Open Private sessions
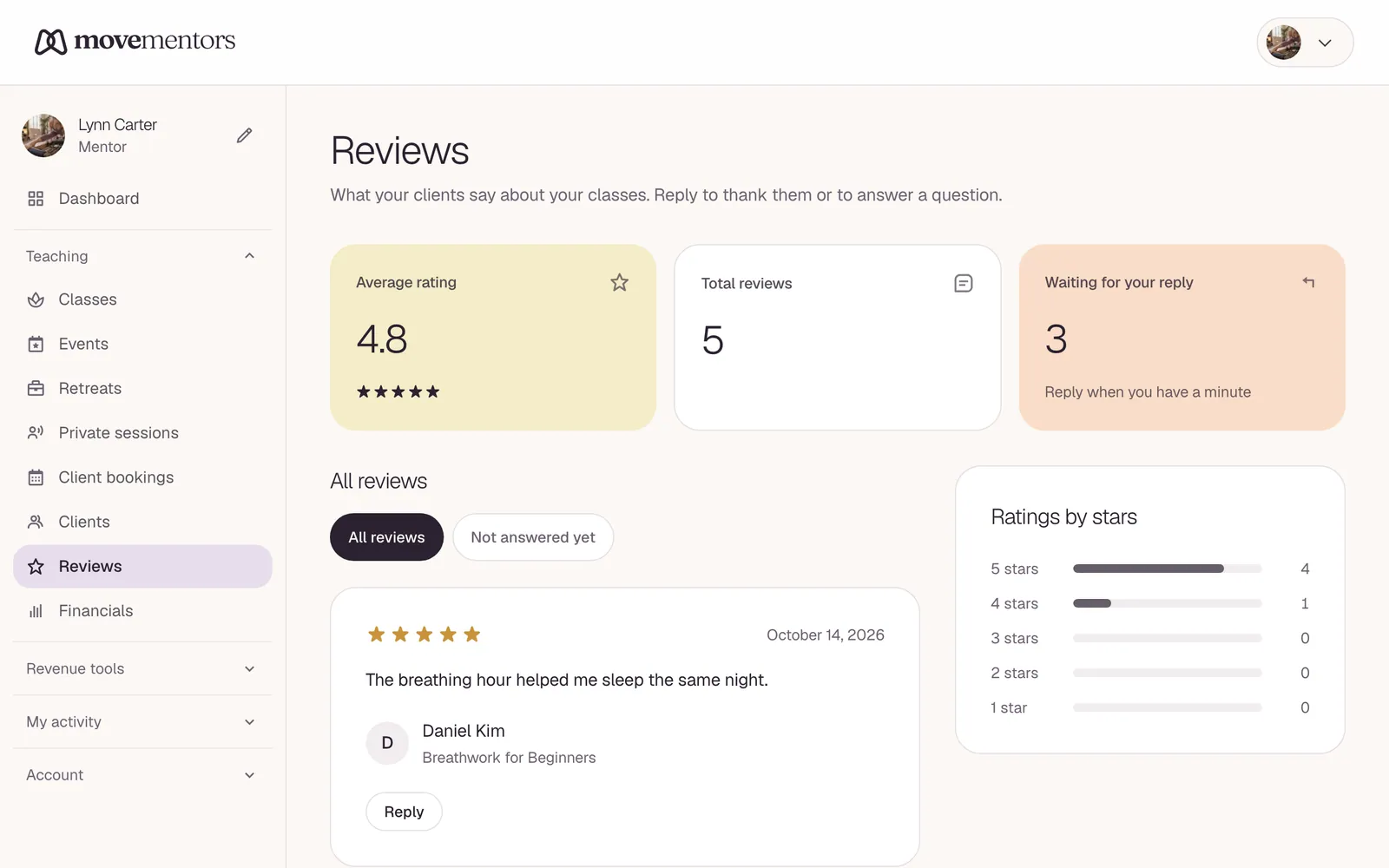The image size is (1389, 868). pyautogui.click(x=142, y=433)
